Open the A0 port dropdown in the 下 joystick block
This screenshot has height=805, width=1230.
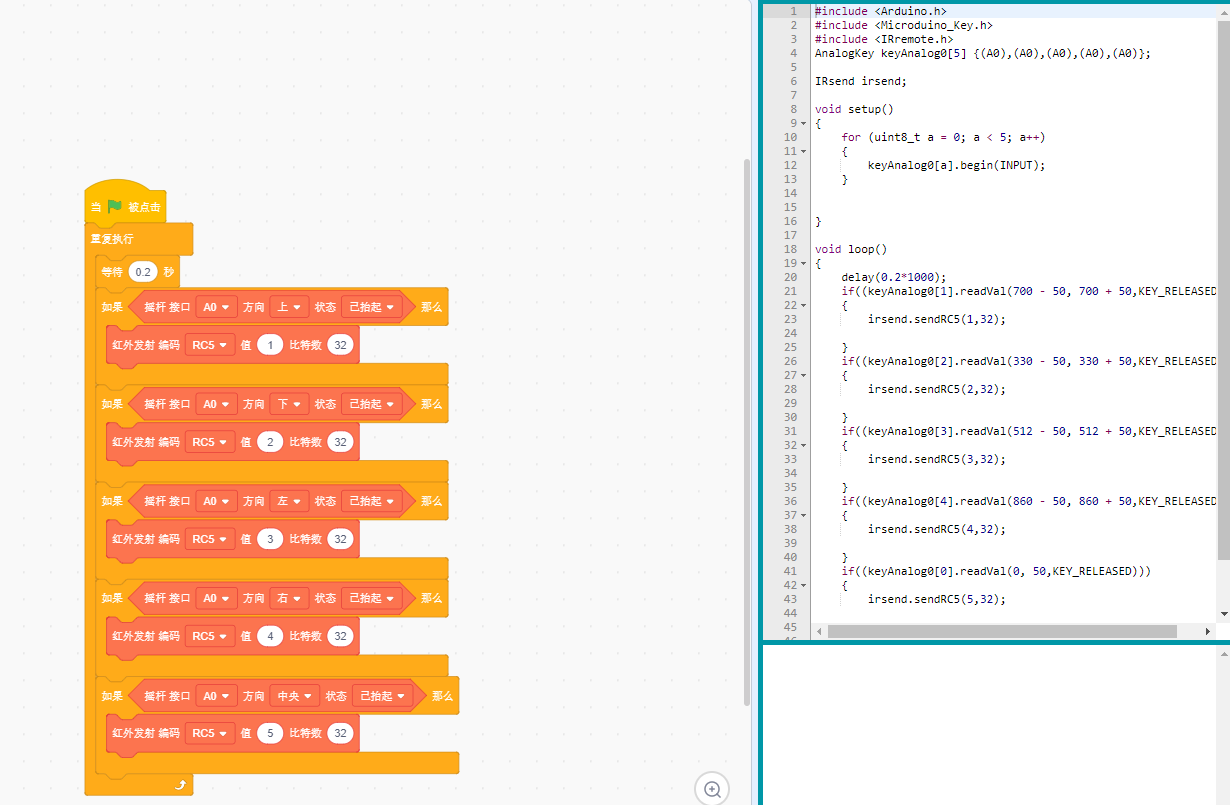pyautogui.click(x=216, y=404)
